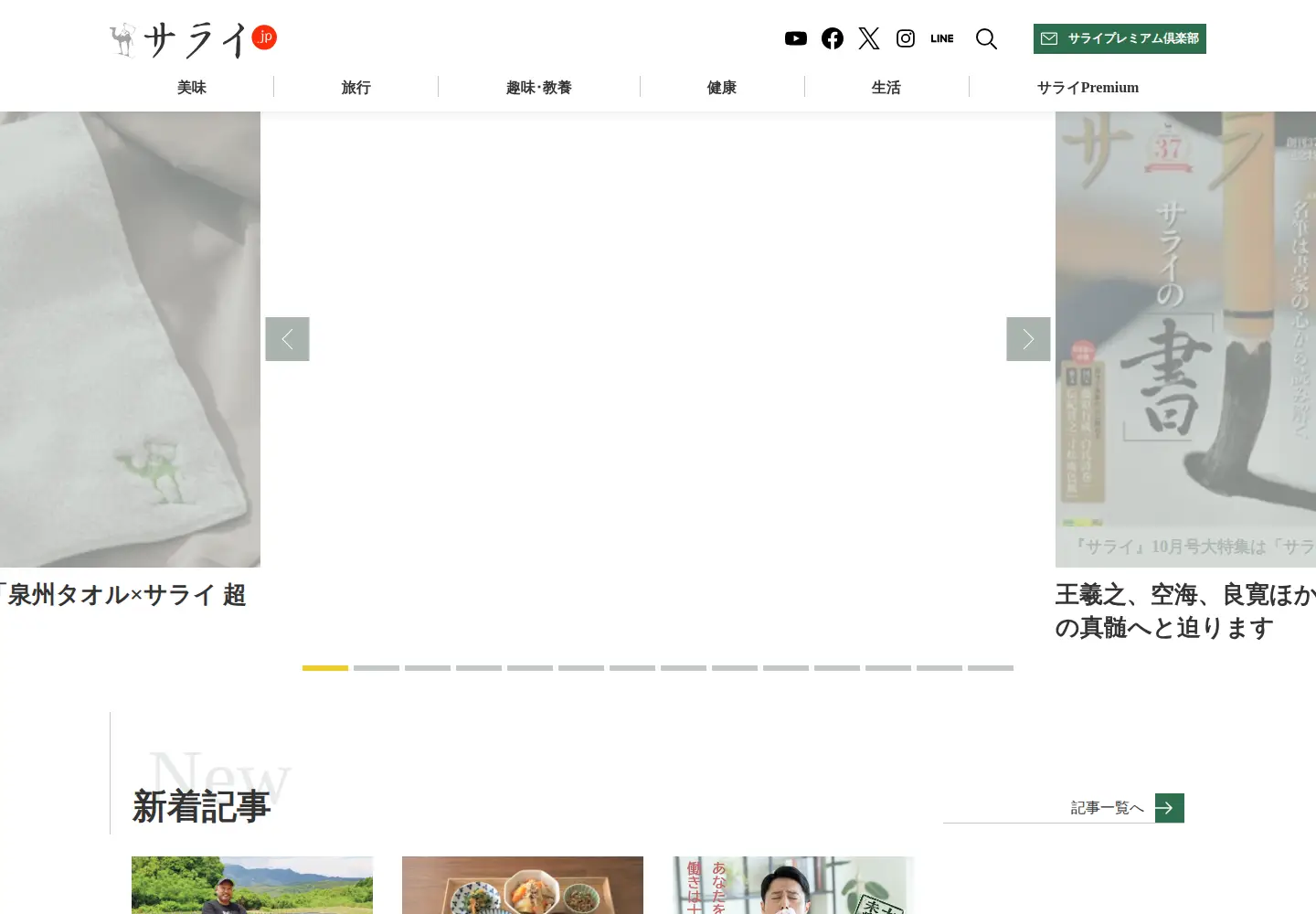Select the 趣味・教養 menu item

tap(539, 88)
